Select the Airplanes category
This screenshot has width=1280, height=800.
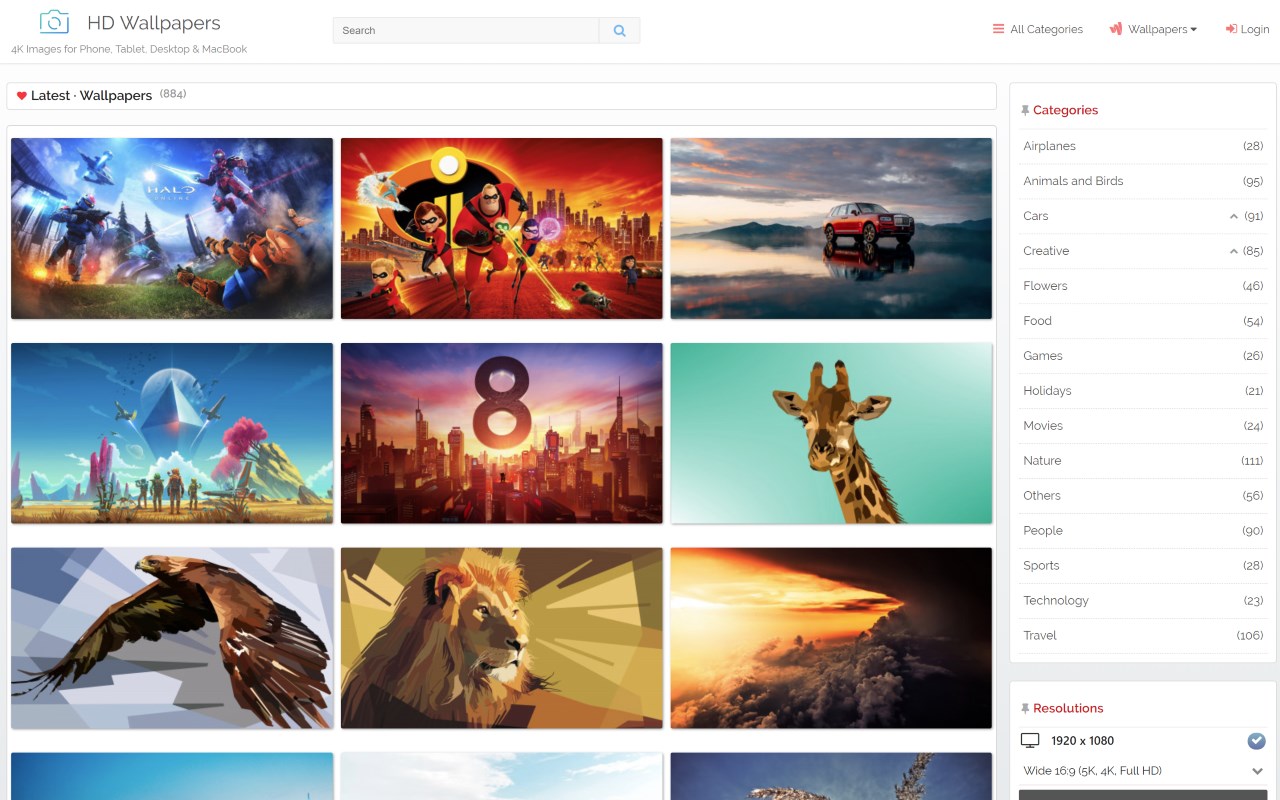tap(1049, 146)
